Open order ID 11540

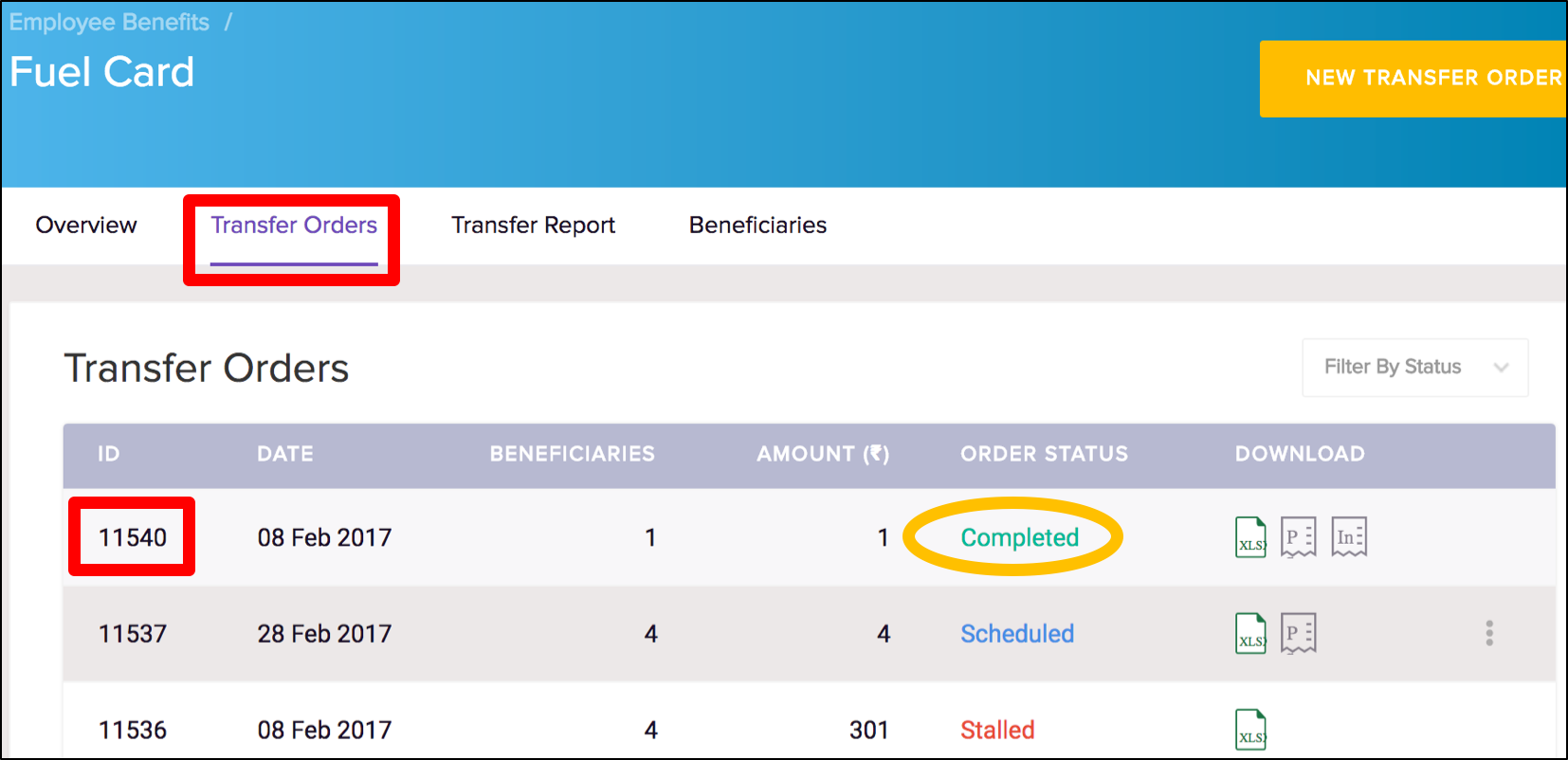[x=133, y=537]
